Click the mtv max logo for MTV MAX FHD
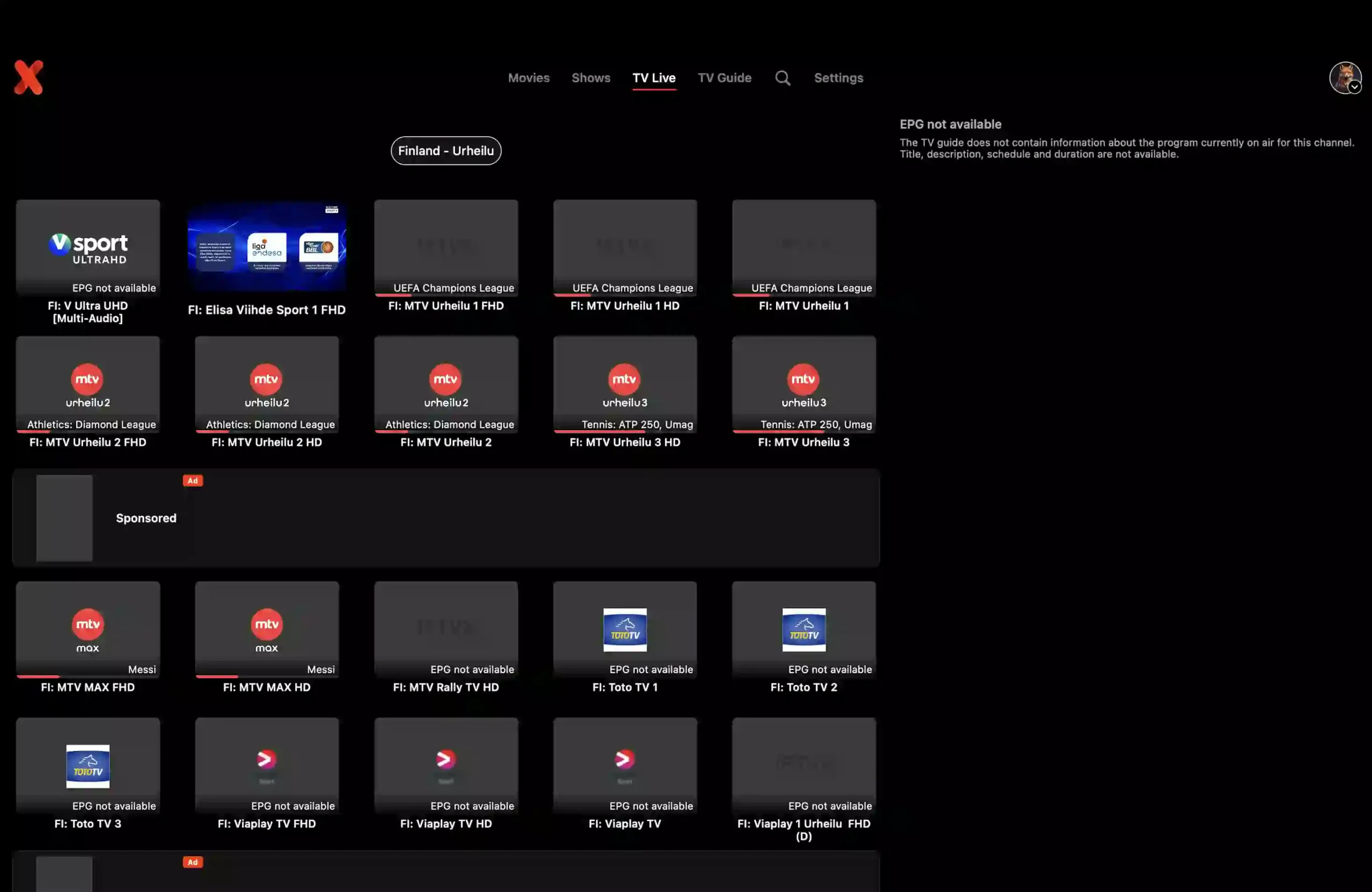 tap(87, 631)
